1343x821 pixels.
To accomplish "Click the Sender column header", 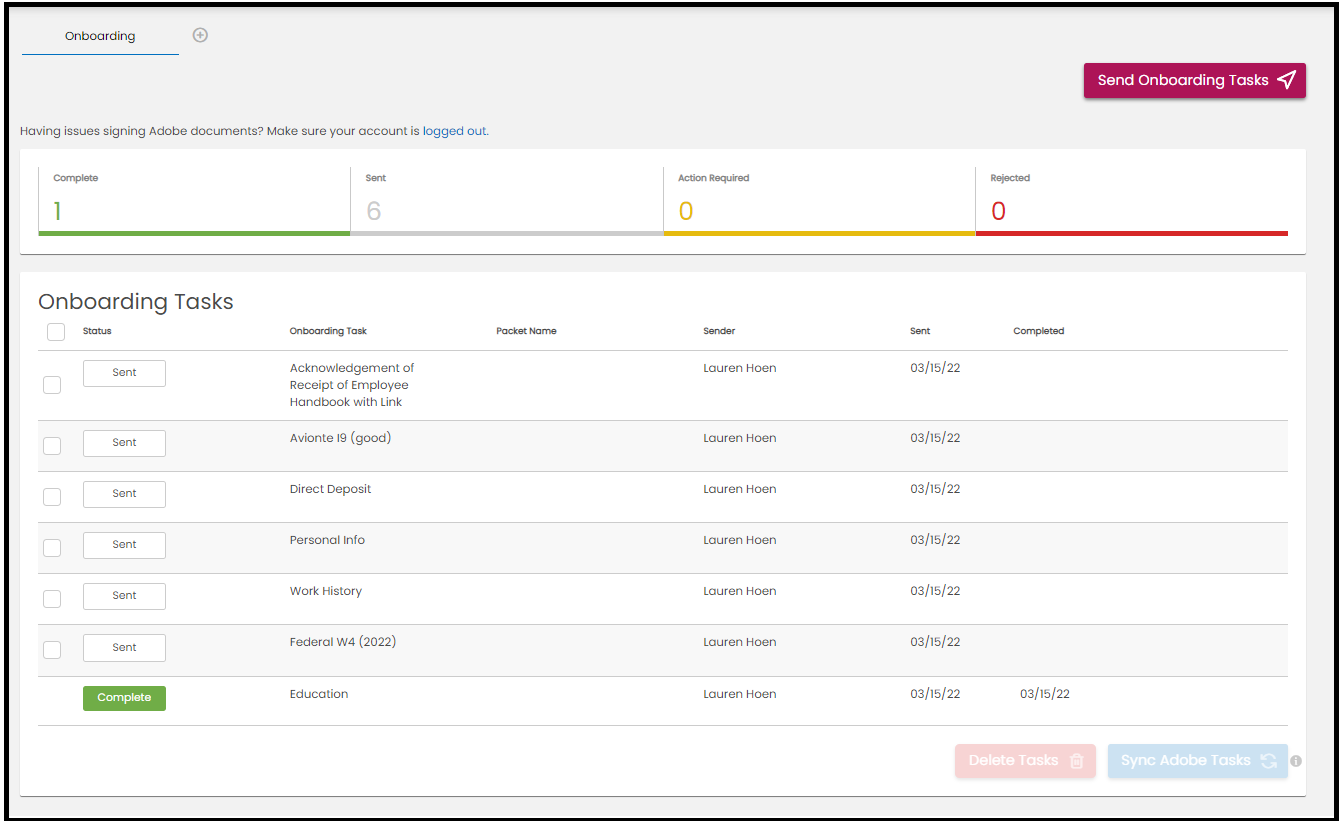I will tap(719, 331).
